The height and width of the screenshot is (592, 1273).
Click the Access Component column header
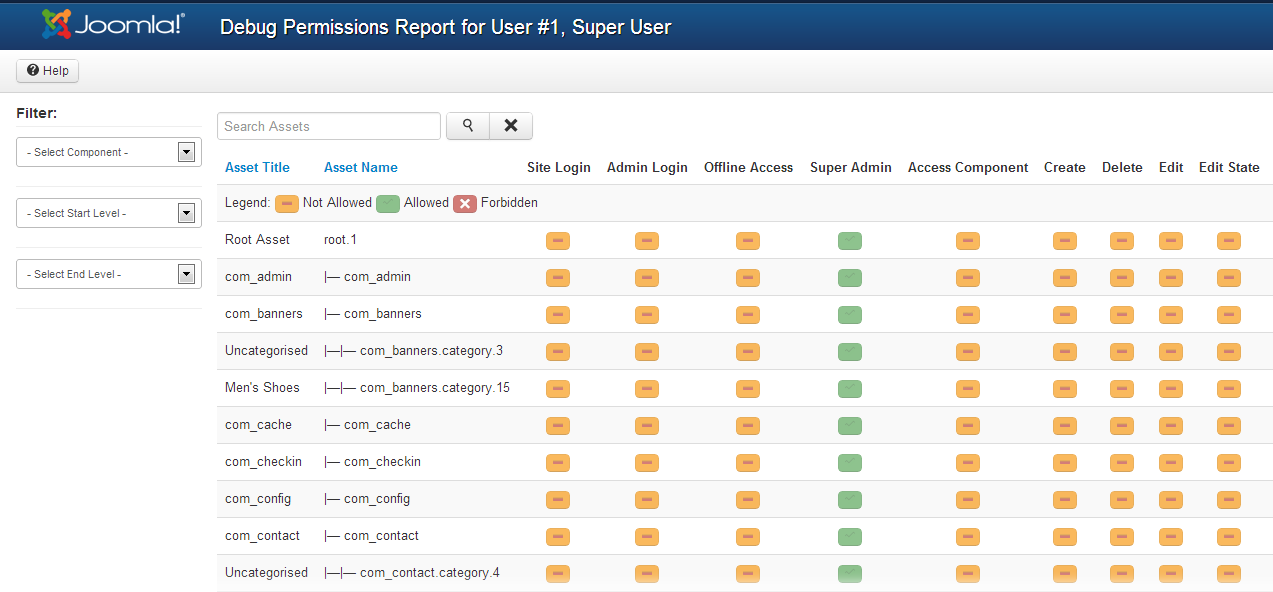click(x=968, y=168)
